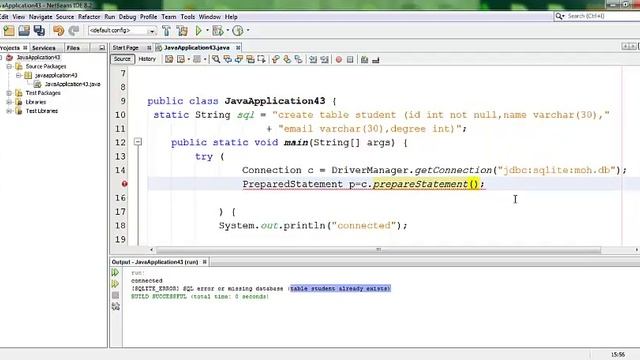Minimize the Projects panel window group
640x360 pixels.
coord(102,48)
